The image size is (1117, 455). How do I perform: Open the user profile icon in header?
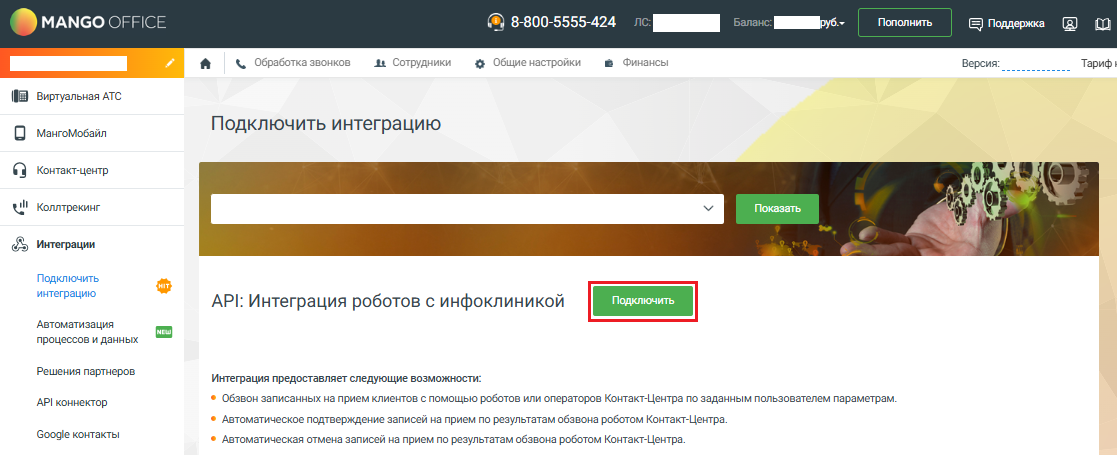click(x=1070, y=23)
